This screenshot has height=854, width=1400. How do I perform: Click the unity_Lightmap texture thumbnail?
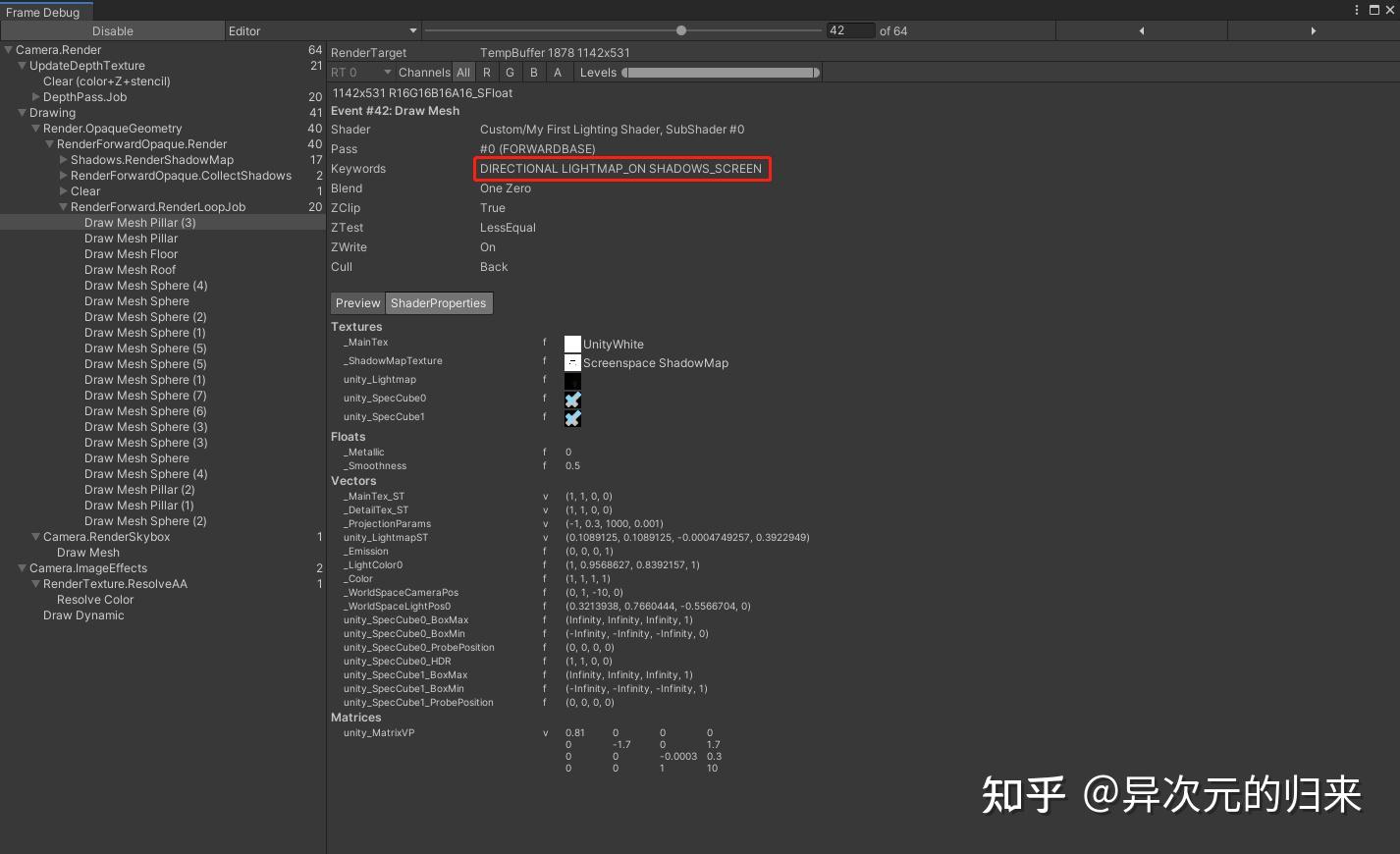572,380
